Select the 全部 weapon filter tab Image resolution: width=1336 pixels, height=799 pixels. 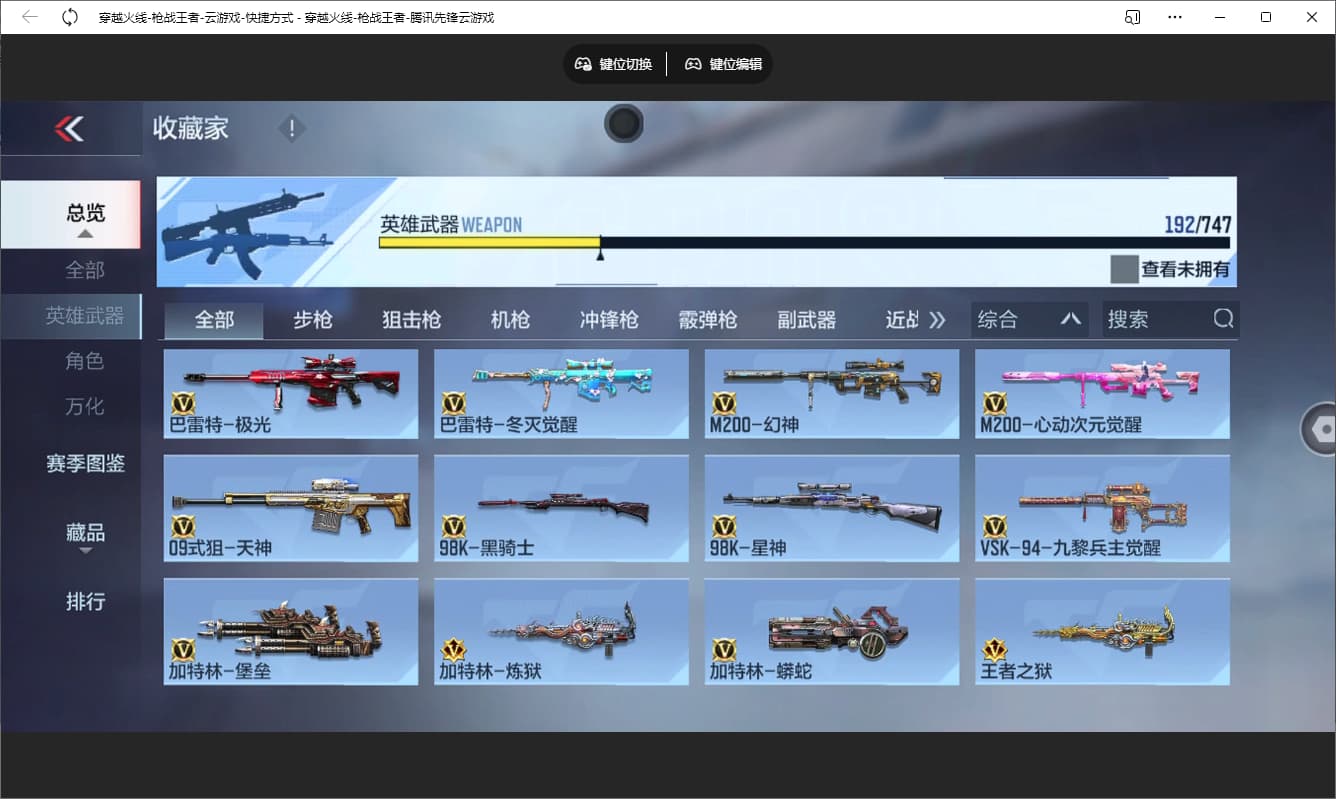214,320
